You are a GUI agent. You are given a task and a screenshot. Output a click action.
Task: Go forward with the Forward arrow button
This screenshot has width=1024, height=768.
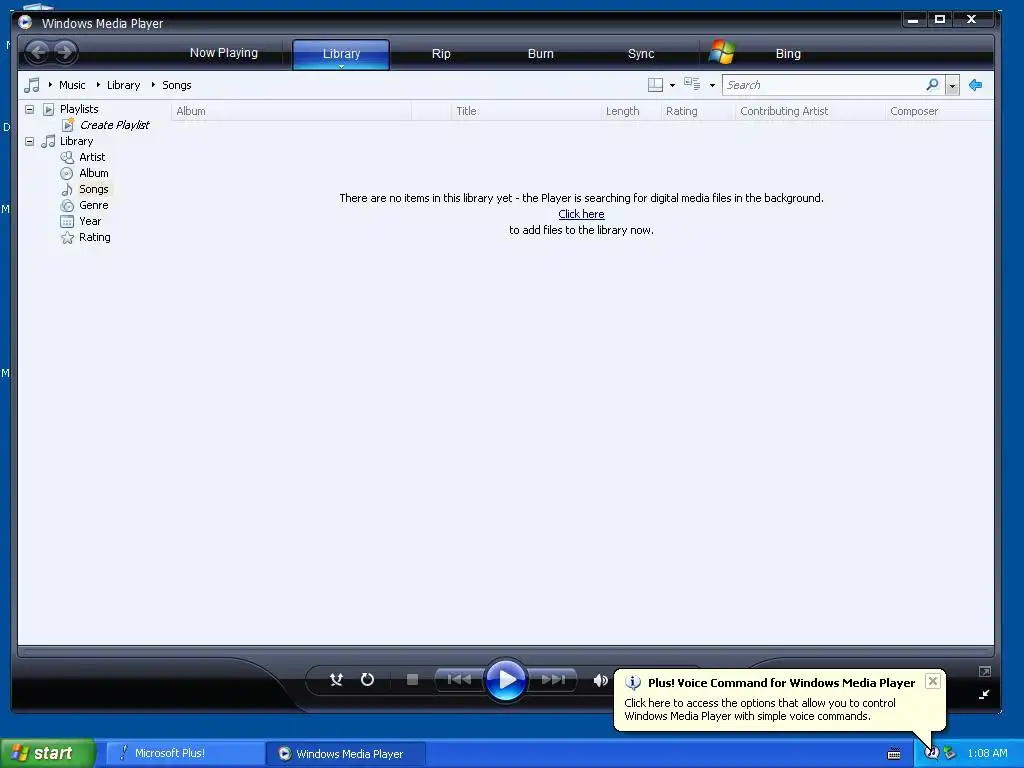[x=65, y=52]
